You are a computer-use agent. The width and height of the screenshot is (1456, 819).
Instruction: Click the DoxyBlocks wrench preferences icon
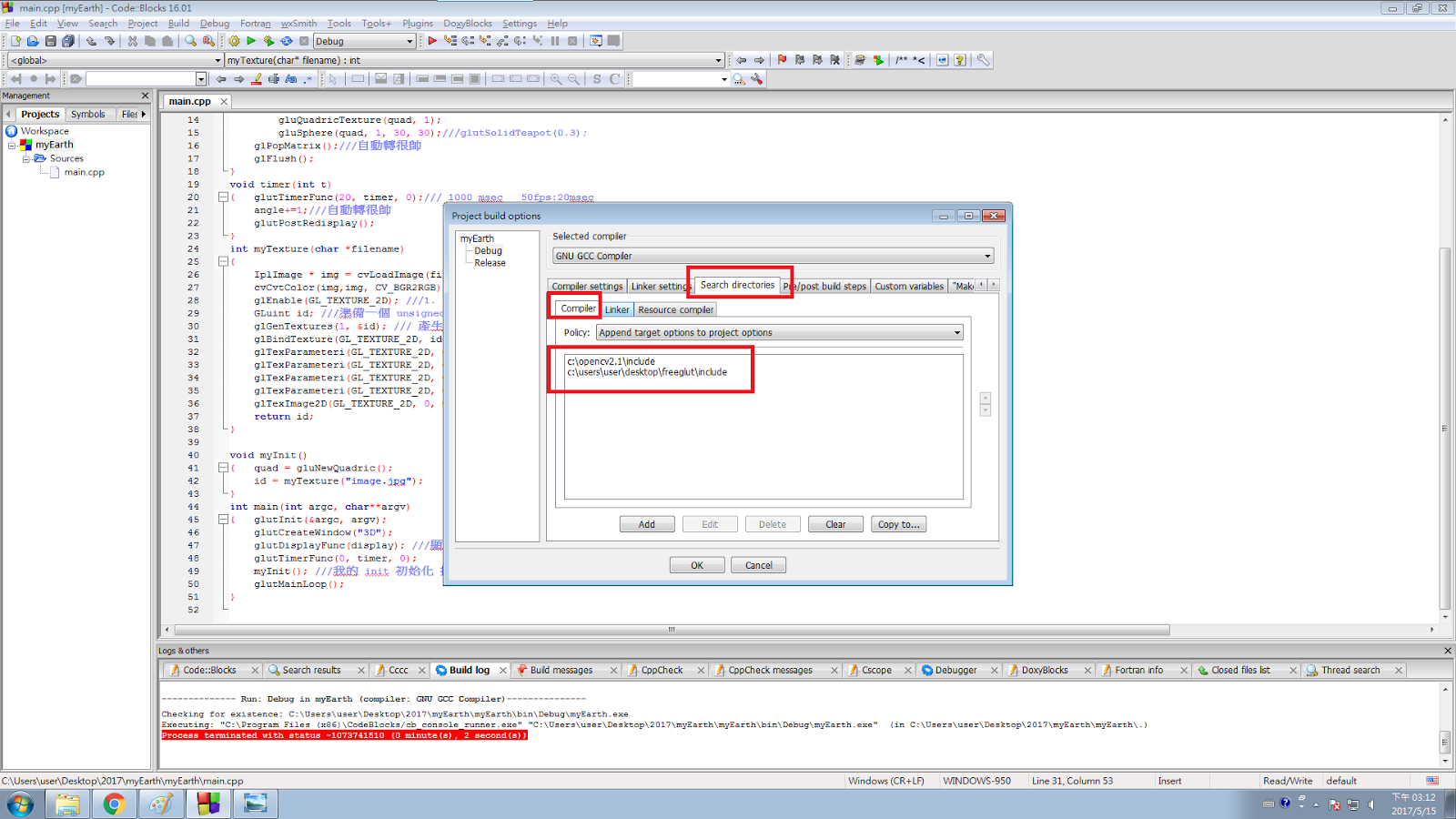[x=983, y=60]
